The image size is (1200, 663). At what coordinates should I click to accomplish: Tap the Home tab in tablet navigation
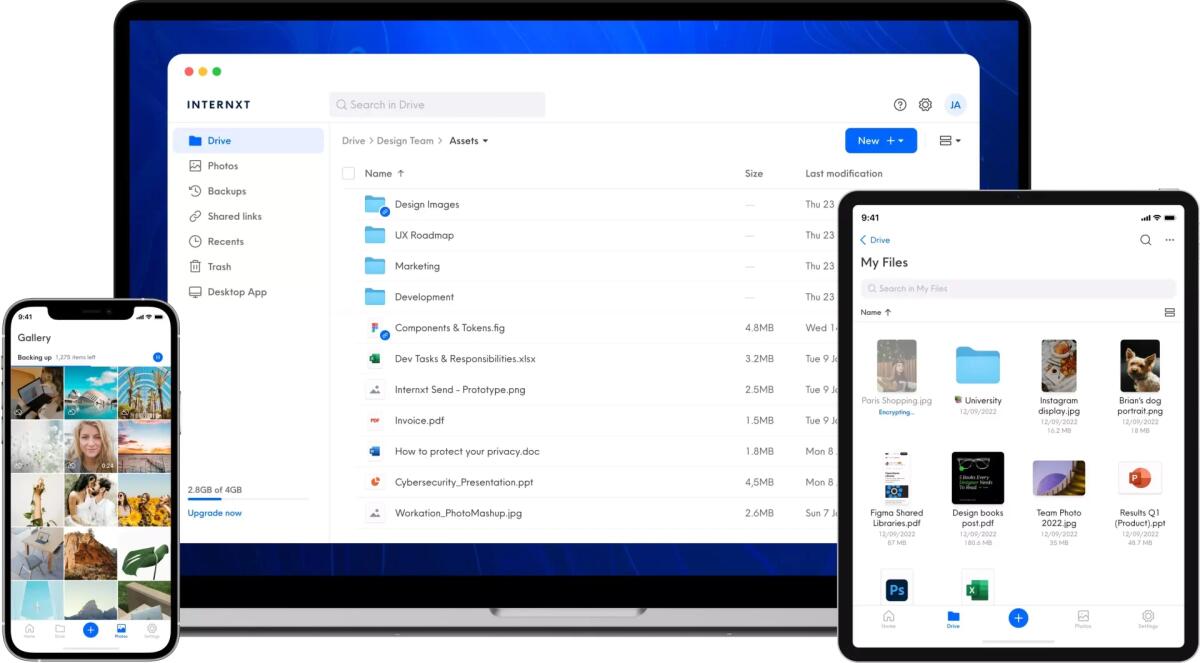pos(888,618)
